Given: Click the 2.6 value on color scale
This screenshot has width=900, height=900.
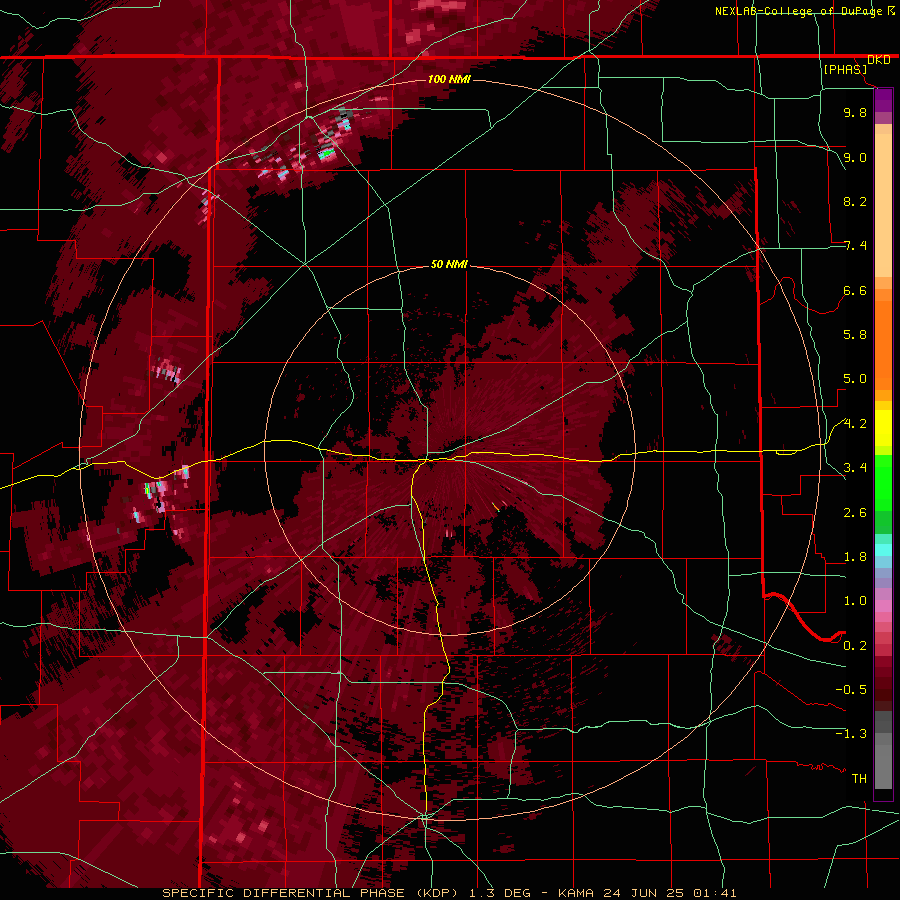Looking at the screenshot, I should coord(855,513).
